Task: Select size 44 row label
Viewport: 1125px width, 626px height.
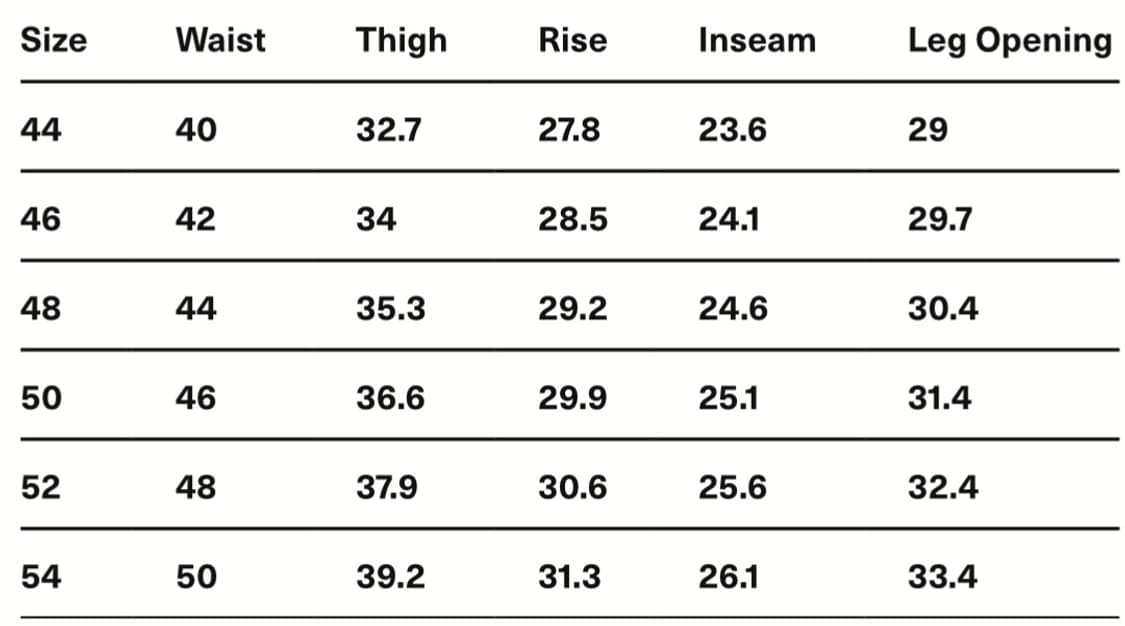Action: click(x=41, y=130)
